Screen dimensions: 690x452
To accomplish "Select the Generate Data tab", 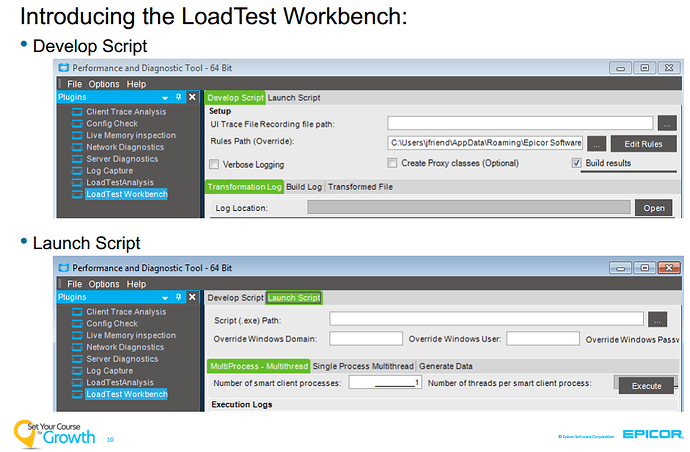I will [x=446, y=366].
